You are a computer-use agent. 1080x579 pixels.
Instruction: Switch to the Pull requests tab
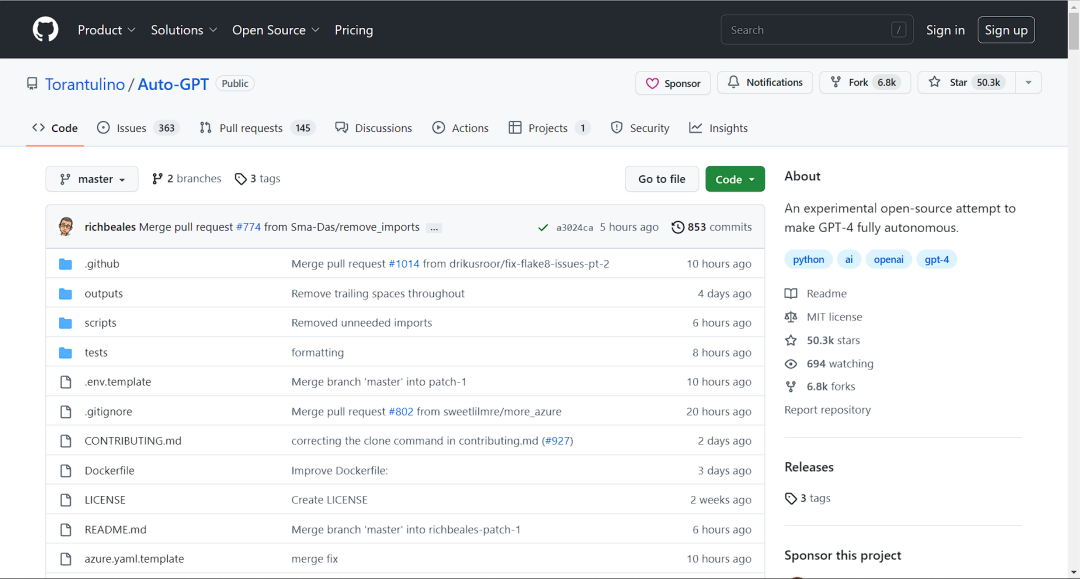click(x=256, y=128)
